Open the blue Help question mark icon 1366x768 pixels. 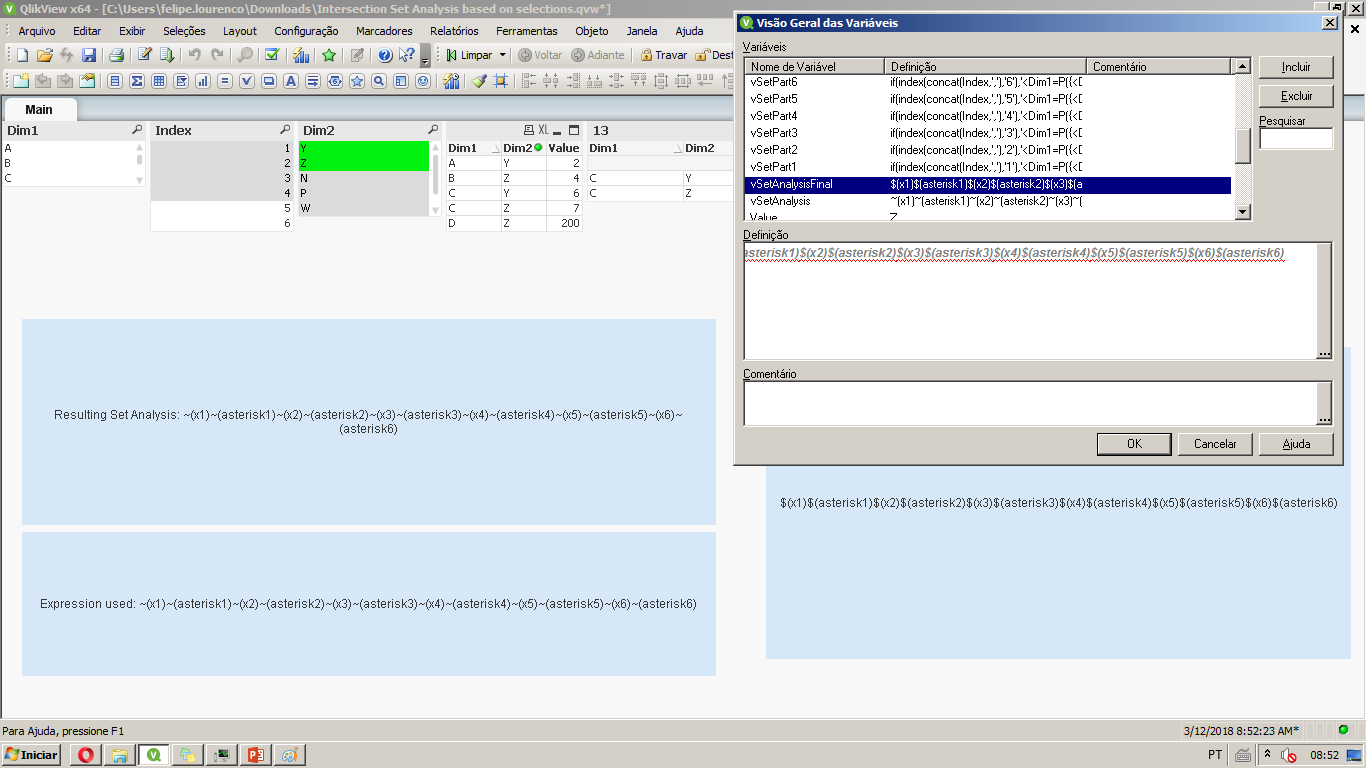click(x=385, y=55)
